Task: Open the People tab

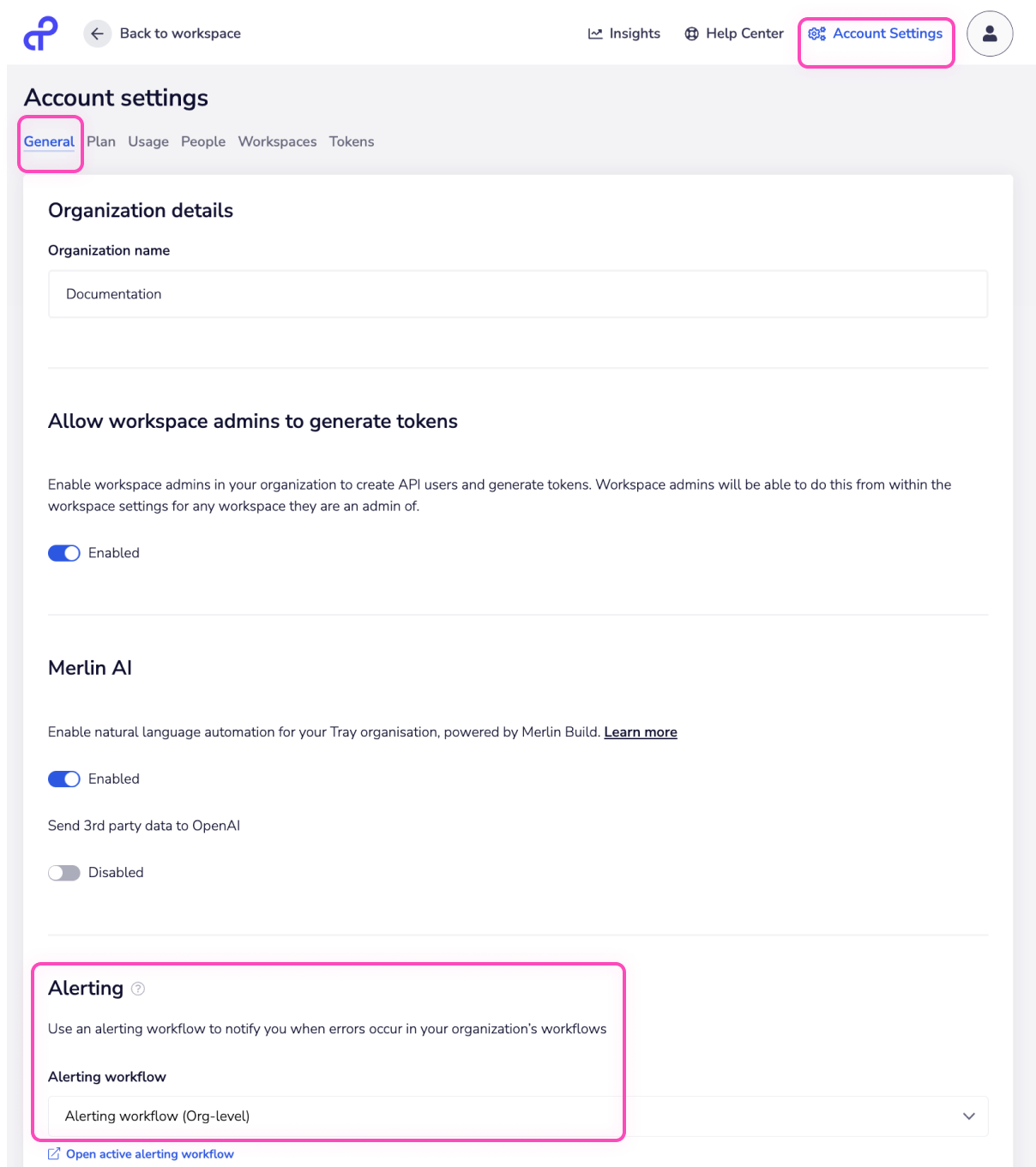Action: click(x=203, y=141)
